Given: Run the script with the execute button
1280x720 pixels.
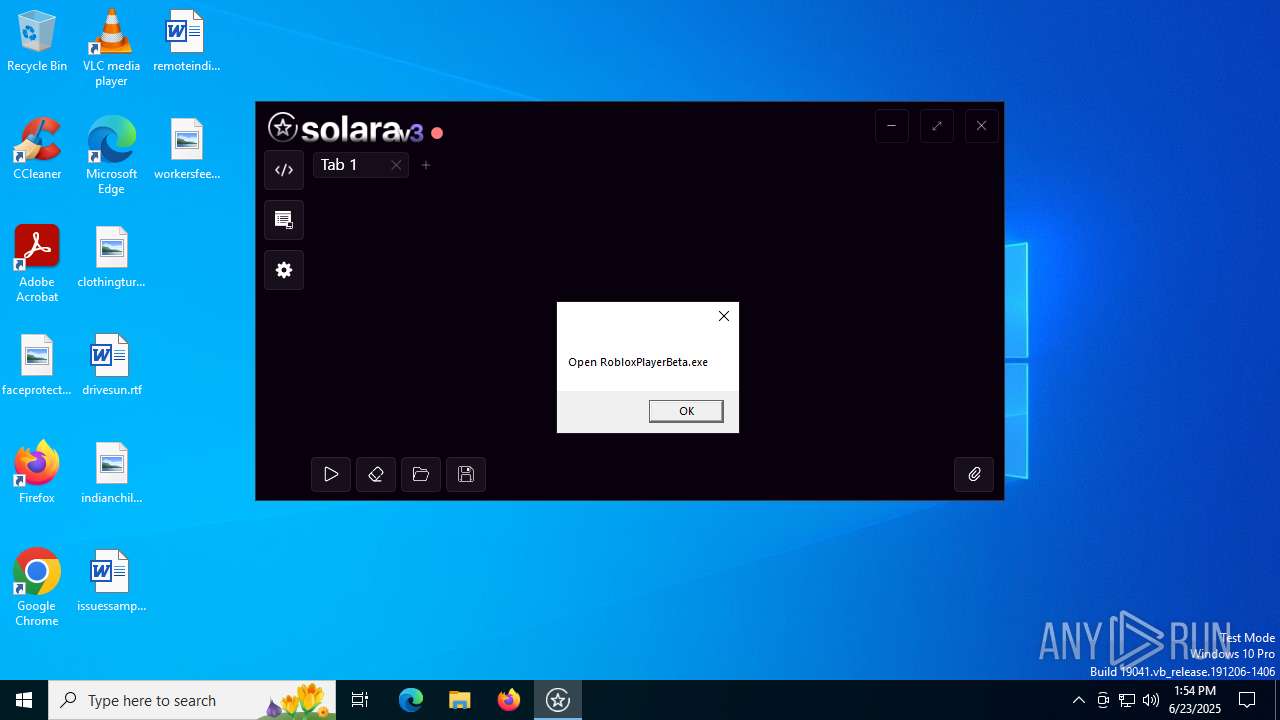Looking at the screenshot, I should coord(331,474).
